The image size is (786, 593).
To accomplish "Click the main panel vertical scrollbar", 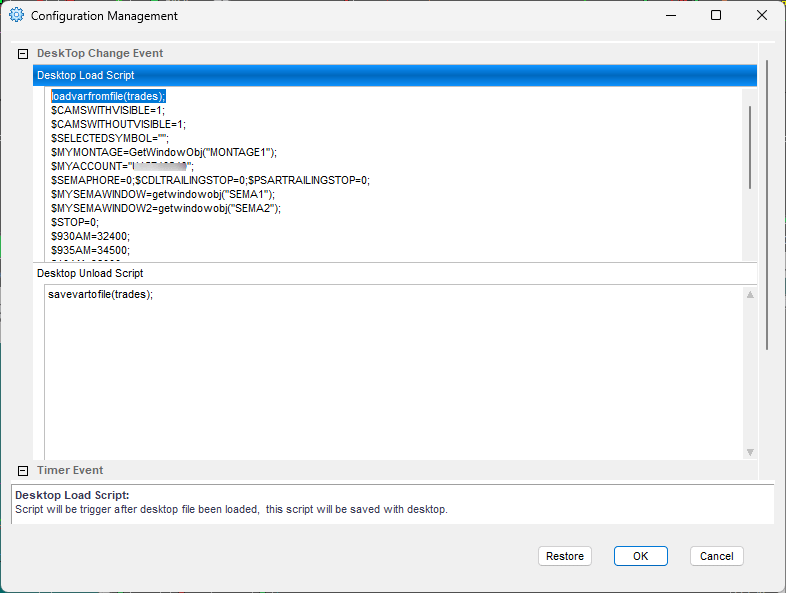I will [767, 205].
